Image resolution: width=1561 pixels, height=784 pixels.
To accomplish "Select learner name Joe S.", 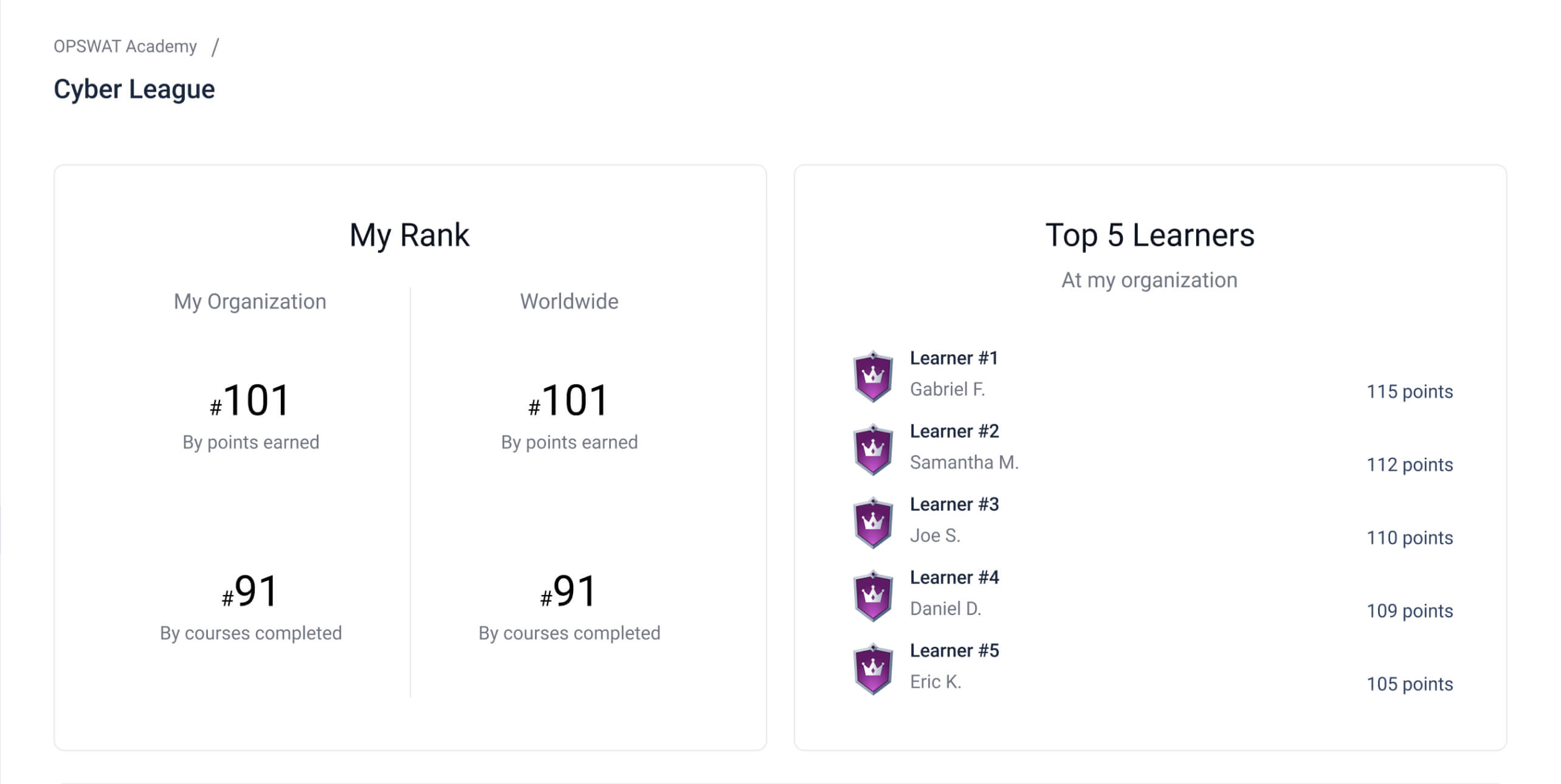I will (935, 535).
